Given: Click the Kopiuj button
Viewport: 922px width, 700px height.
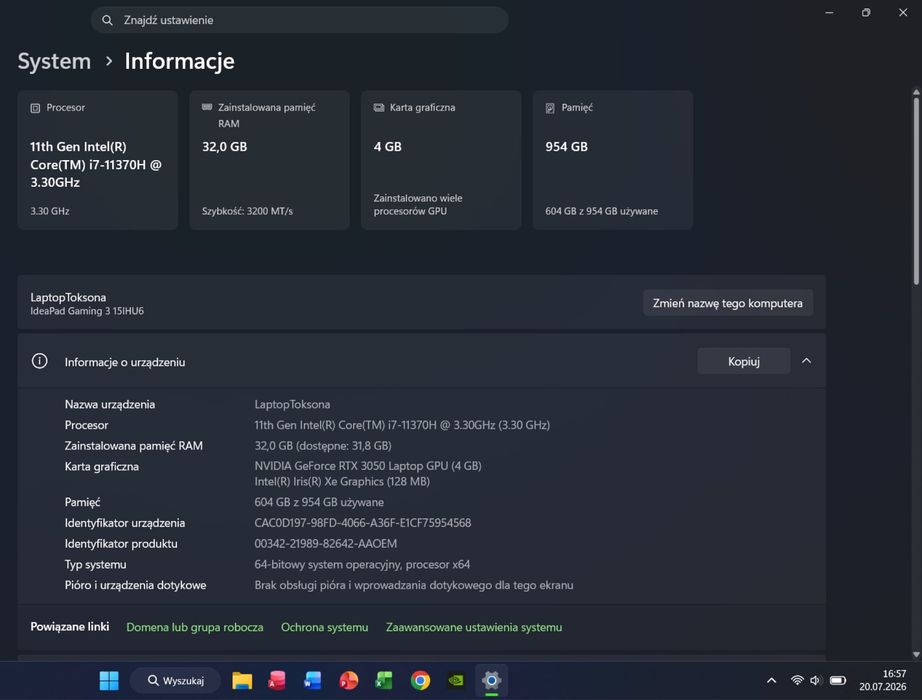Looking at the screenshot, I should click(743, 361).
